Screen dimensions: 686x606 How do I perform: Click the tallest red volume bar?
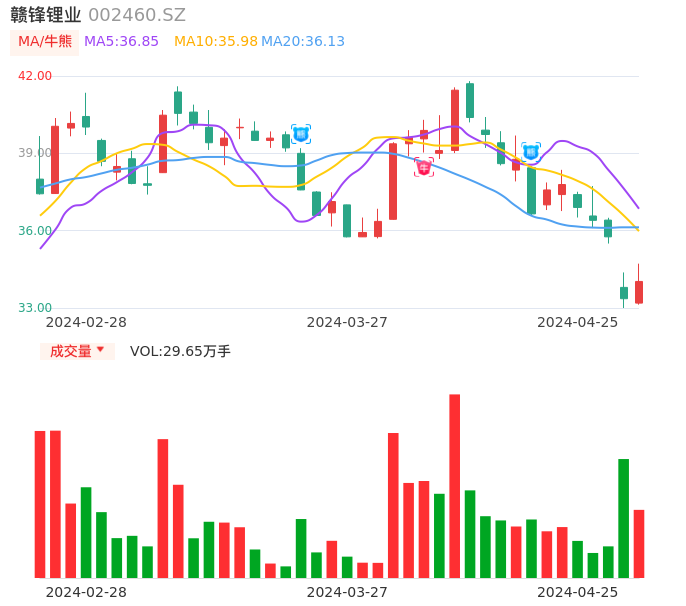(455, 486)
